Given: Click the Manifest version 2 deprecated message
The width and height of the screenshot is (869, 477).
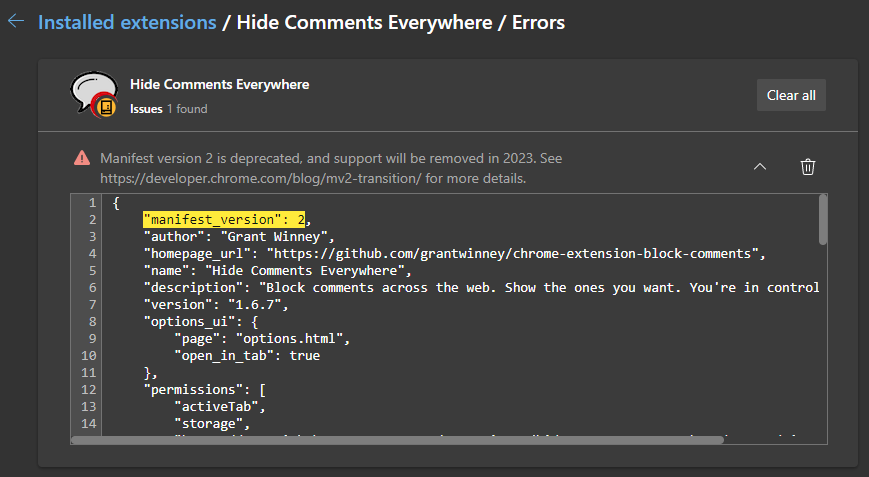Looking at the screenshot, I should 331,168.
